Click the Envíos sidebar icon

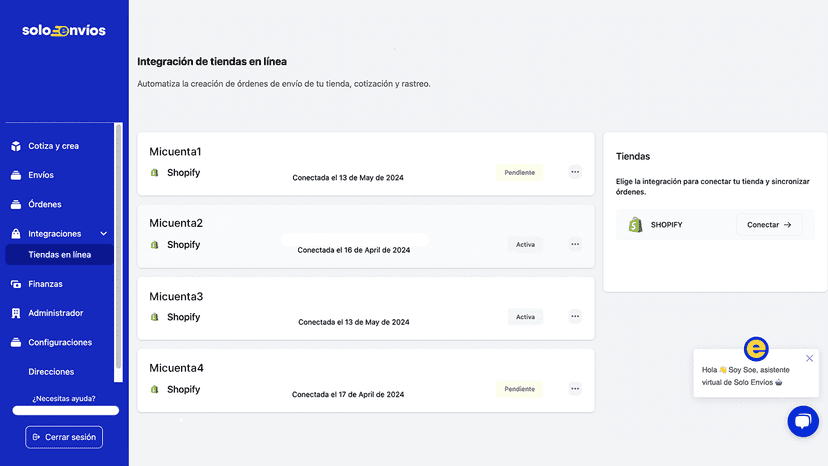(16, 175)
